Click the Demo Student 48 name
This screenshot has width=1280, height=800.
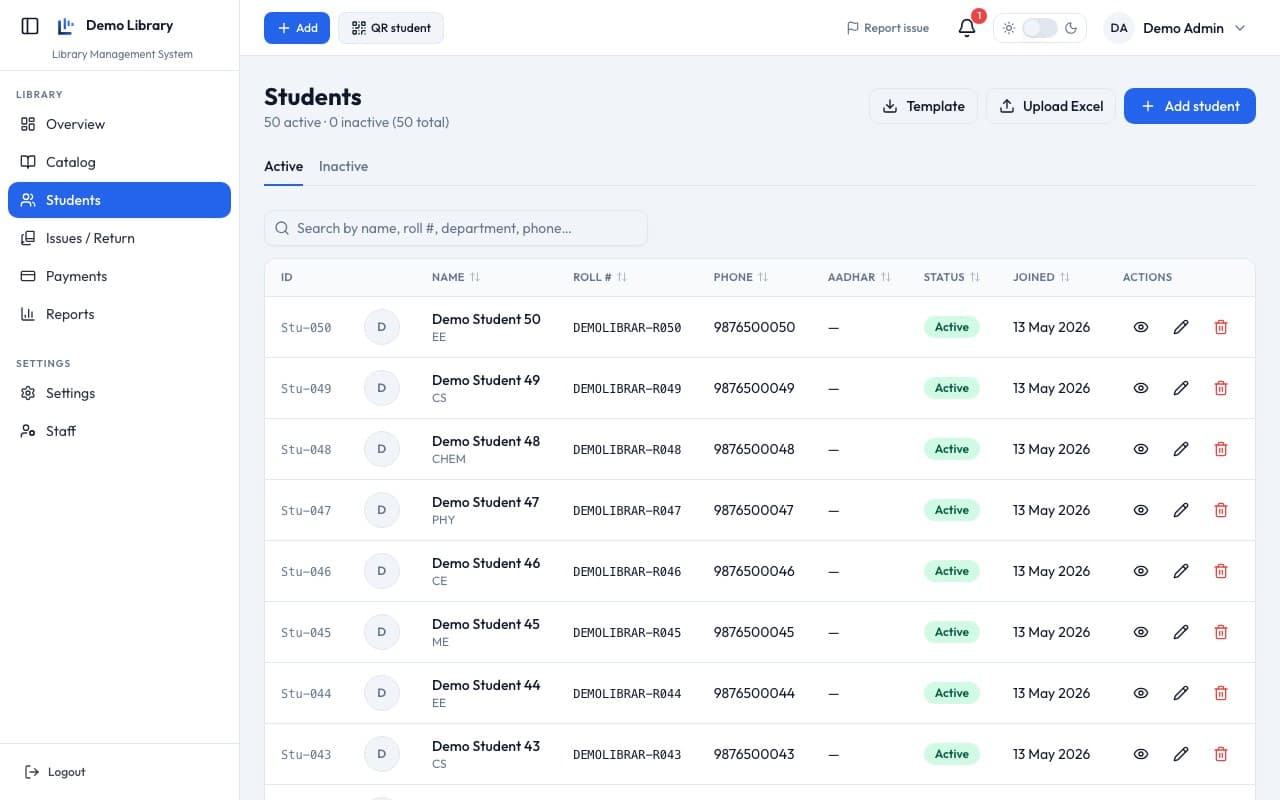[486, 441]
